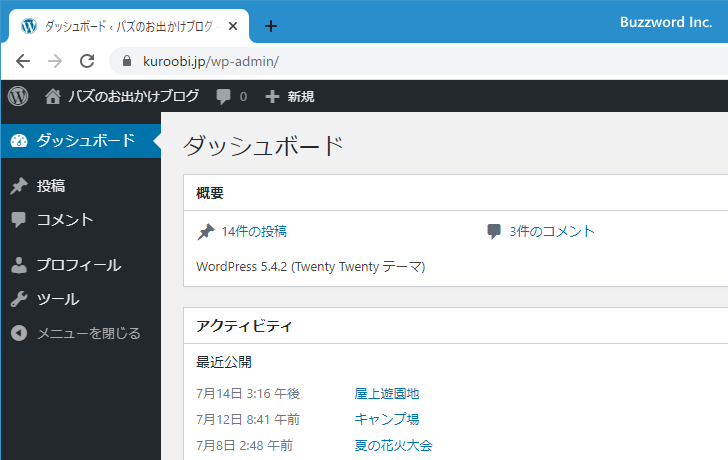Collapse the 概要 panel by its header
Screen dimensions: 728x460
click(455, 193)
